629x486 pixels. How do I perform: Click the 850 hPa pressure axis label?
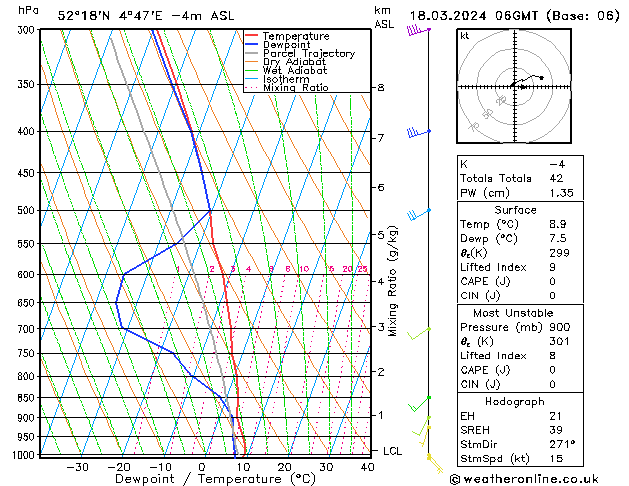27,398
